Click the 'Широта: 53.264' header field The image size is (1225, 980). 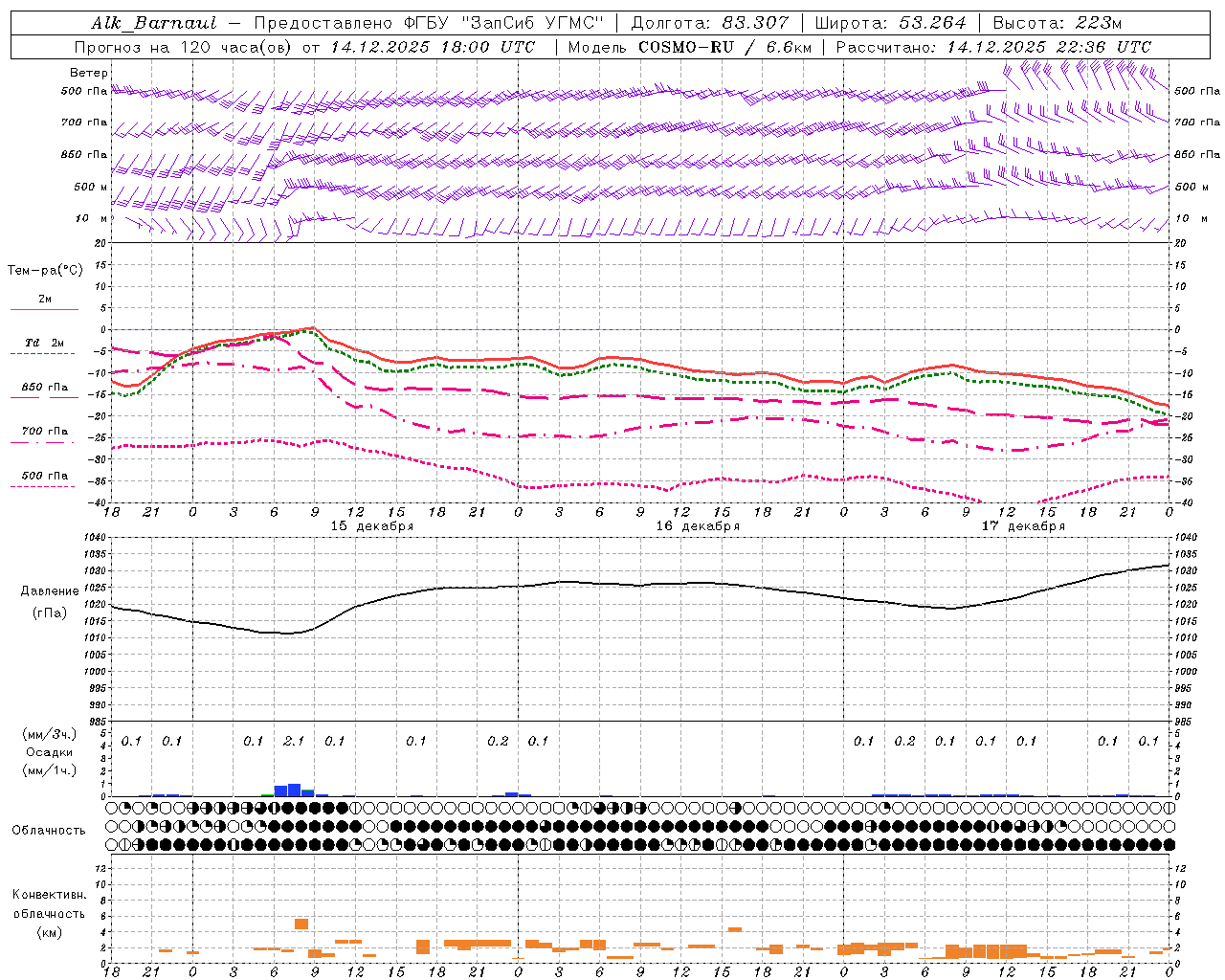(x=890, y=23)
